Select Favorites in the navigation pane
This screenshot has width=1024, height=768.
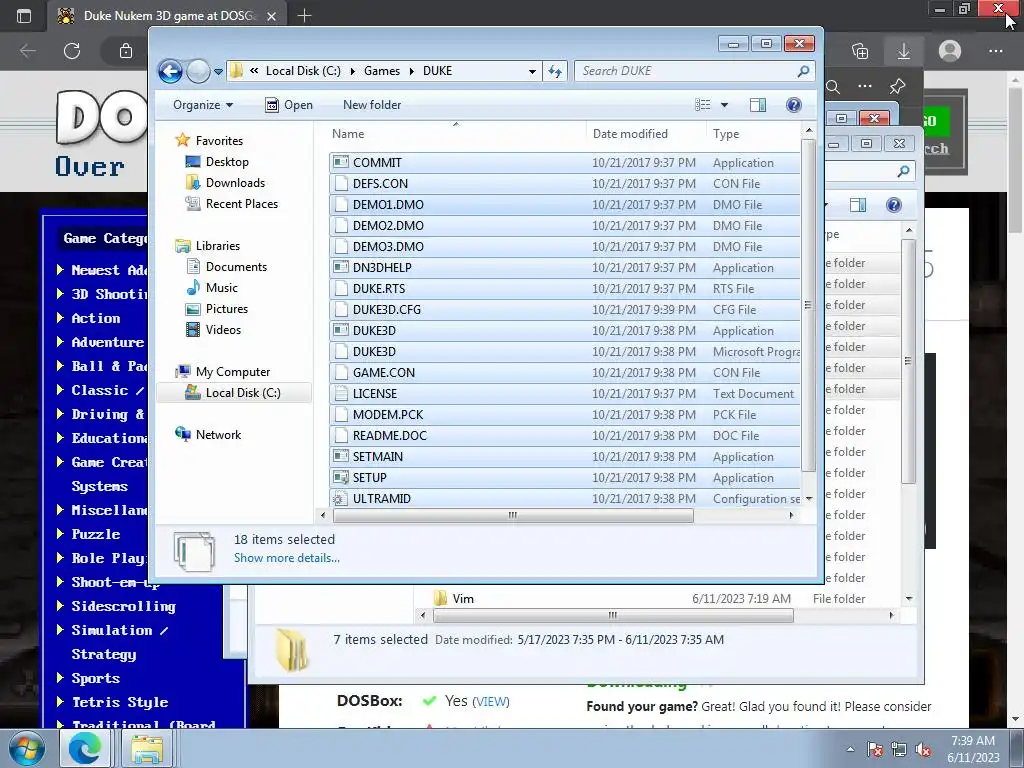[219, 140]
